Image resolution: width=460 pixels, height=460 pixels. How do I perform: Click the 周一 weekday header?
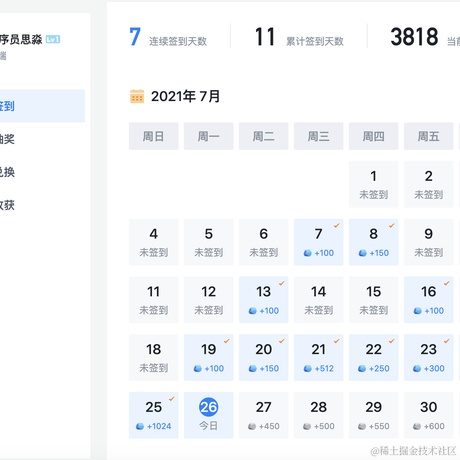coord(209,136)
